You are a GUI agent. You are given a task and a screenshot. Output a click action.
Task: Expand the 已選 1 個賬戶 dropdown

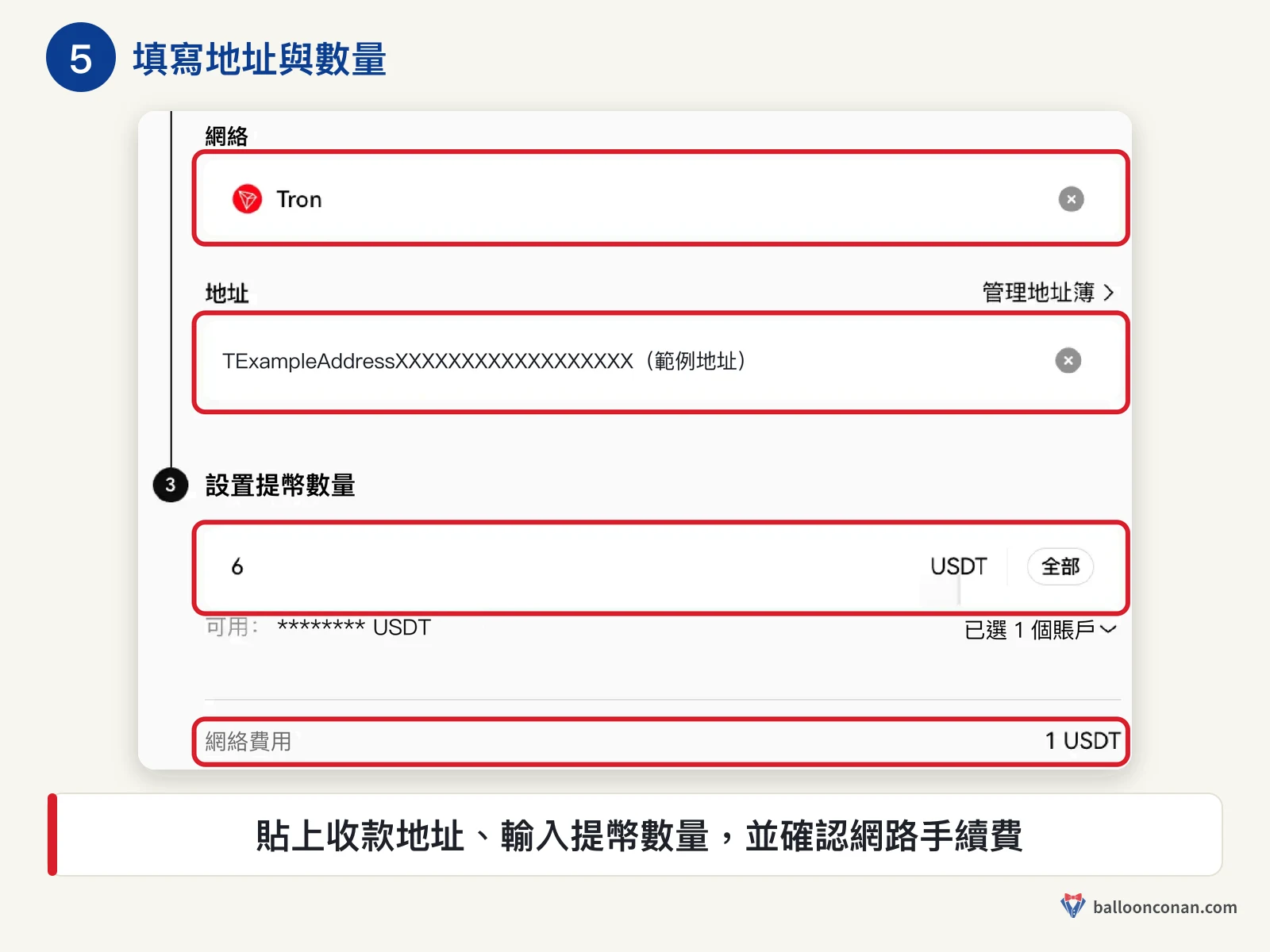pos(1041,630)
